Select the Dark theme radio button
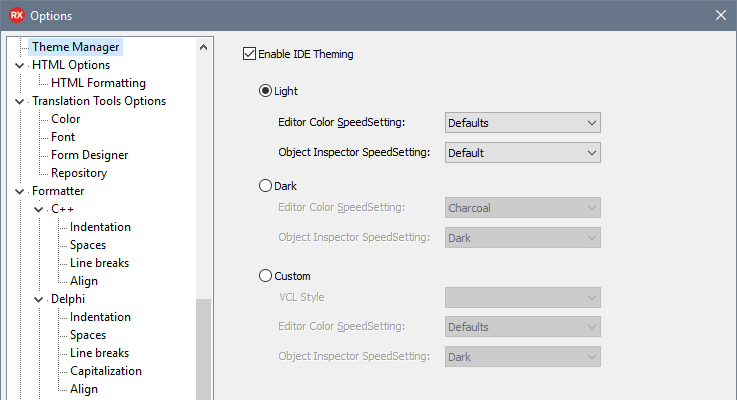The height and width of the screenshot is (400, 737). 266,186
